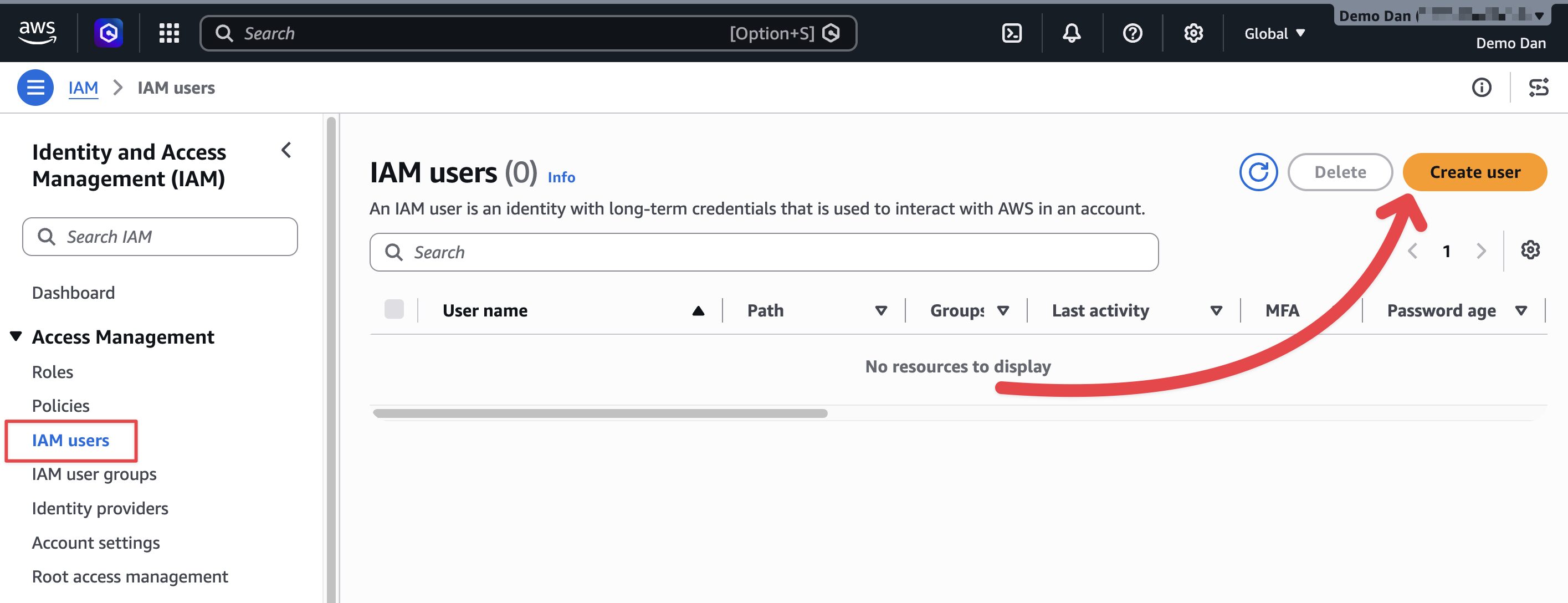1568x603 pixels.
Task: Sort by Groups column arrow
Action: click(x=1002, y=310)
